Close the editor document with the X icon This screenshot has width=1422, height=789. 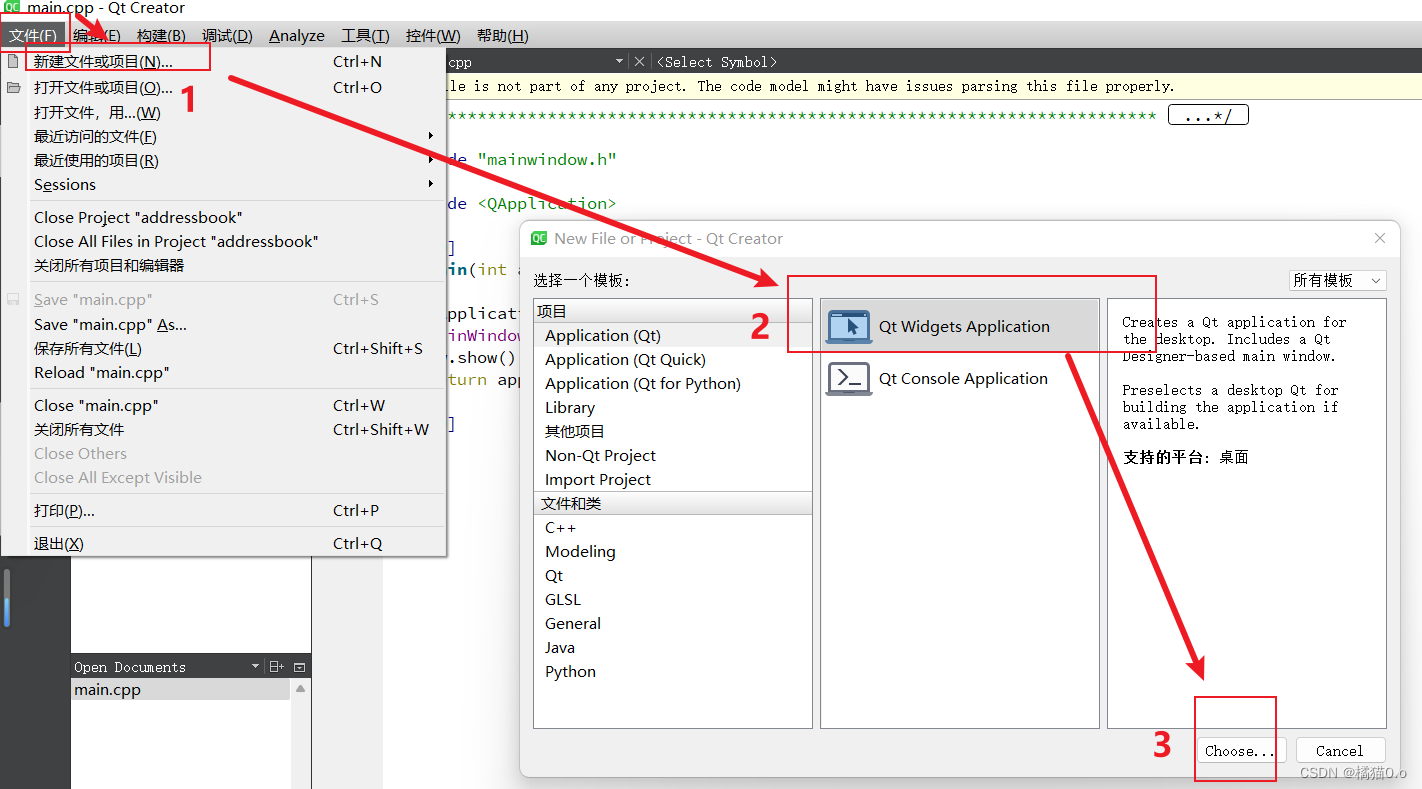pos(640,62)
